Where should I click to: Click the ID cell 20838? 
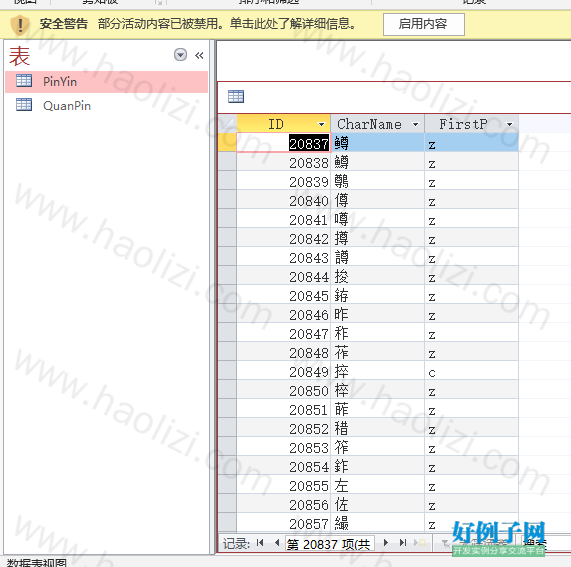point(284,162)
